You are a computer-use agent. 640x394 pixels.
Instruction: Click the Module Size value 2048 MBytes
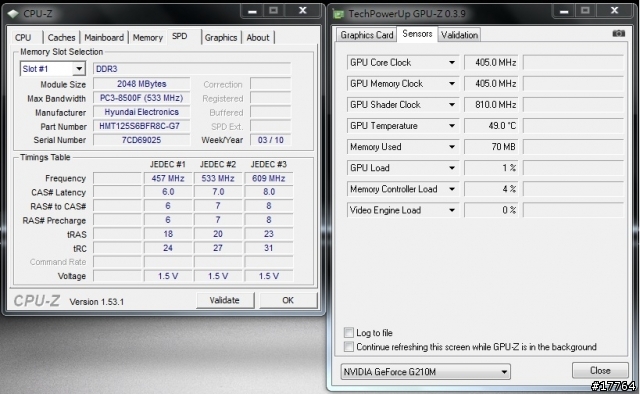(142, 84)
